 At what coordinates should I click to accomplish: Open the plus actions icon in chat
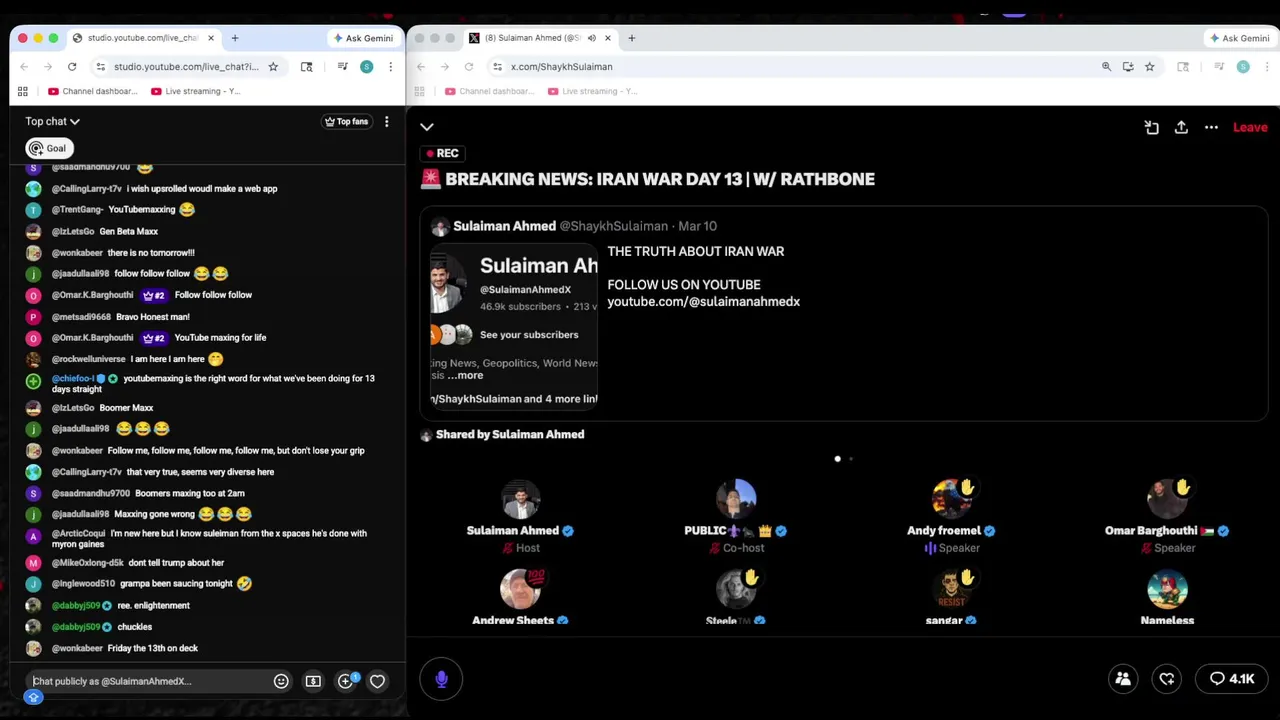pyautogui.click(x=346, y=681)
